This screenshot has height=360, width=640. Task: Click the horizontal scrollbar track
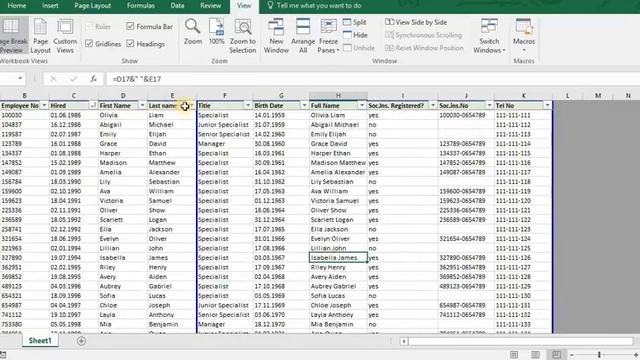click(520, 341)
